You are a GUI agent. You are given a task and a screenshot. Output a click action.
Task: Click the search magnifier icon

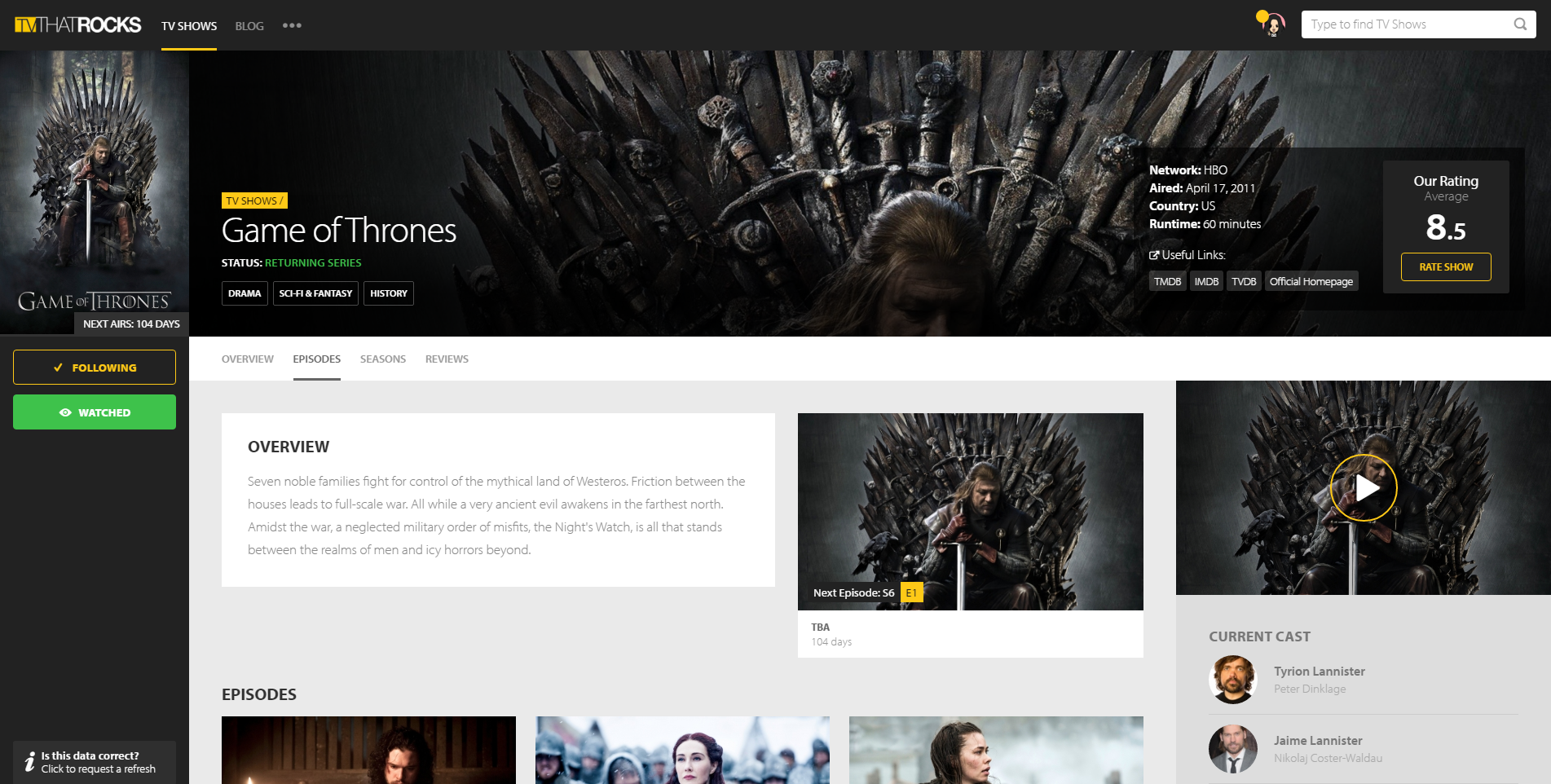pos(1520,24)
